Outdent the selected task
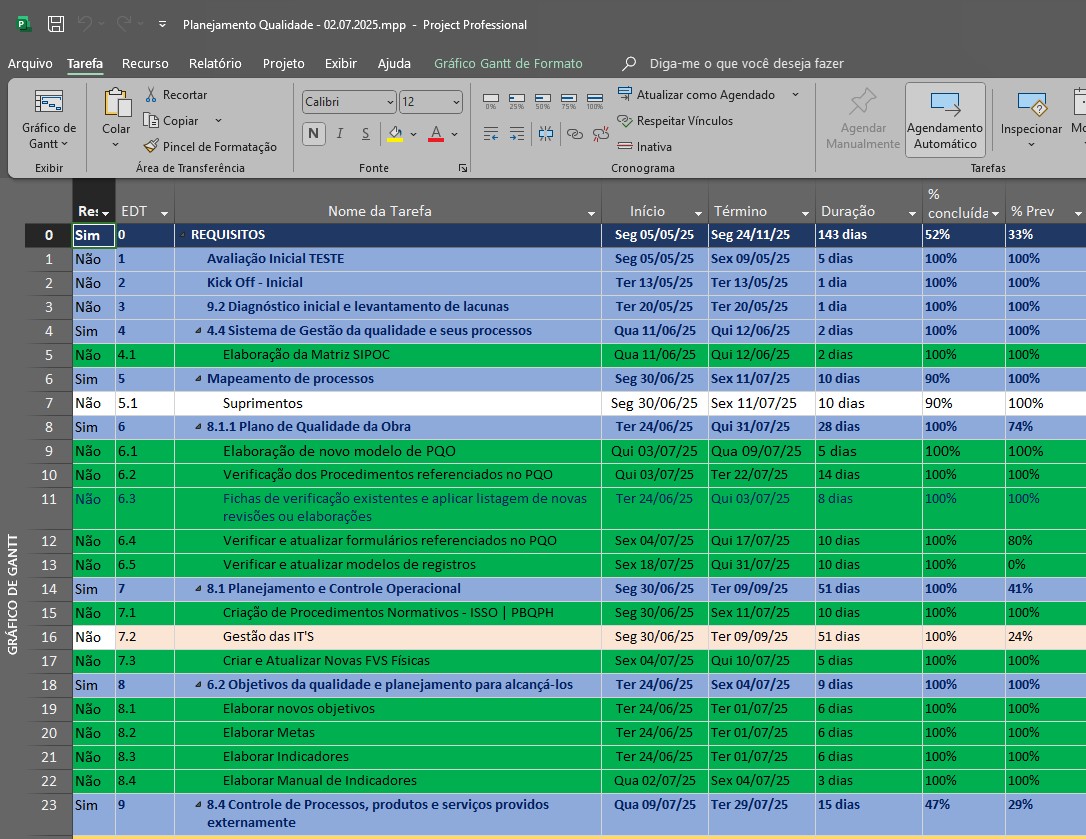1086x839 pixels. 491,134
